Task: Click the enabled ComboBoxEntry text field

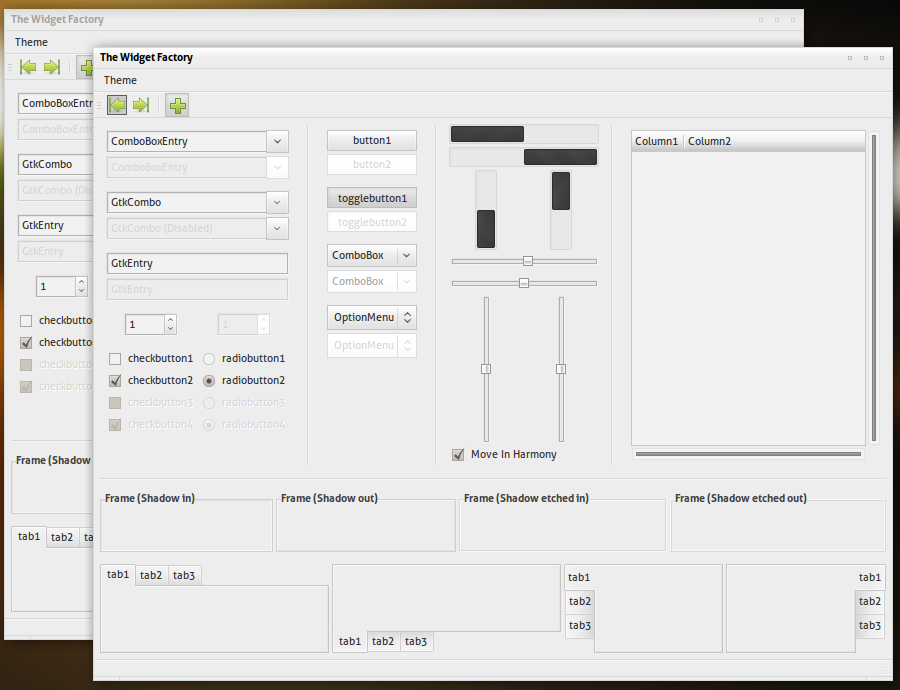Action: coord(187,141)
